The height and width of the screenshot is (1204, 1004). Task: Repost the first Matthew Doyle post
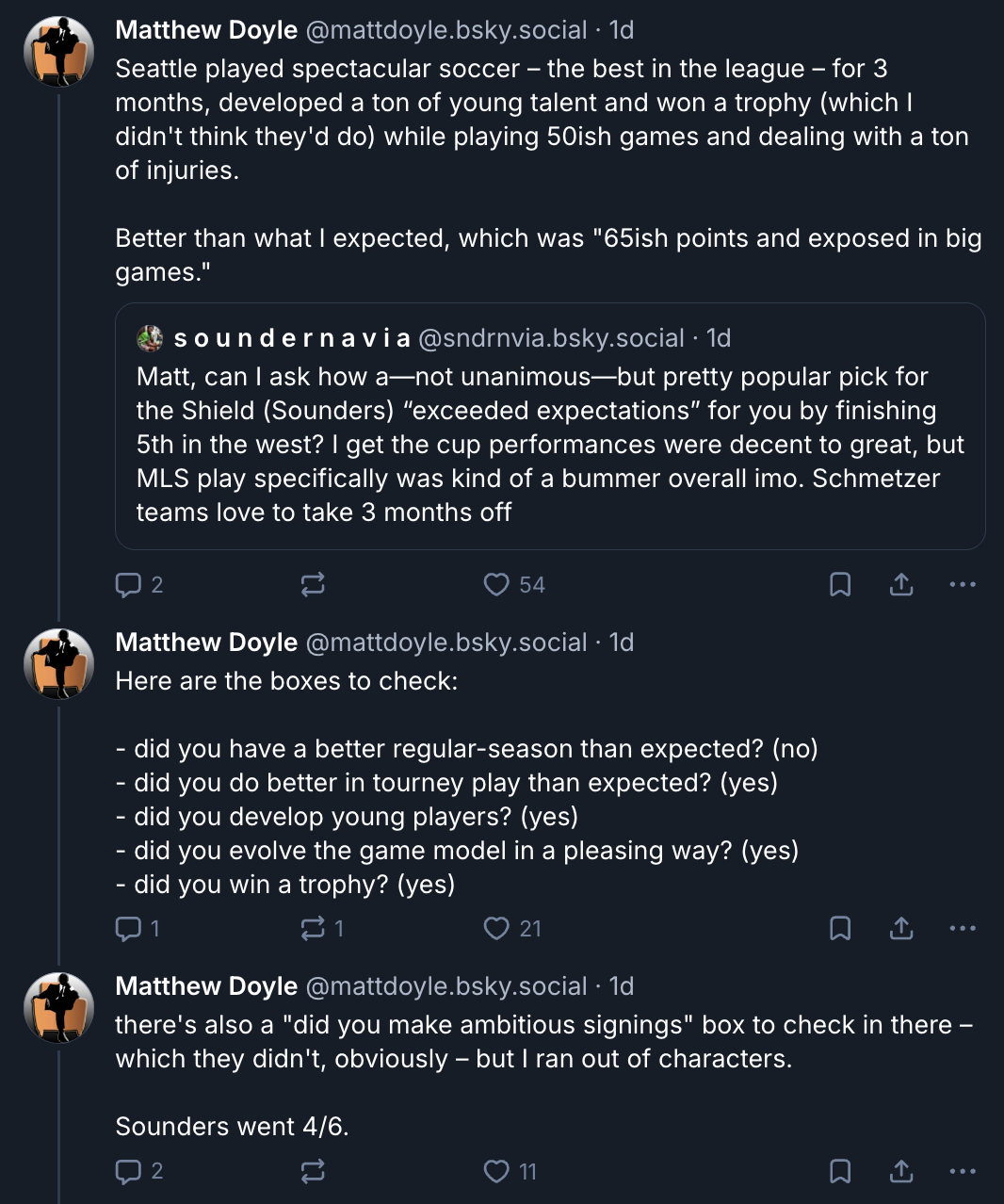pos(313,585)
